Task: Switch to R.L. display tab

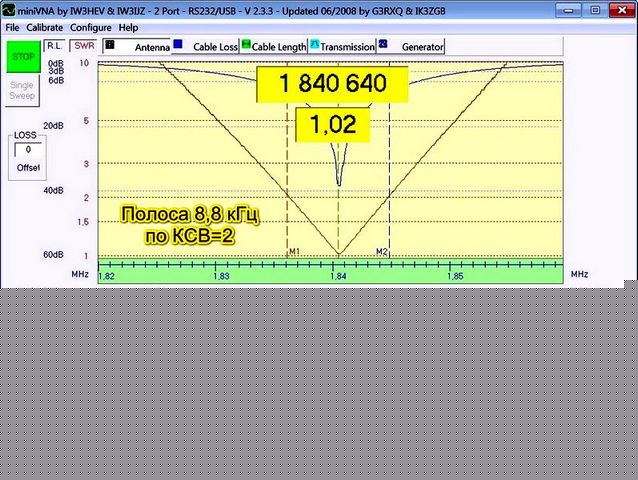Action: 55,46
